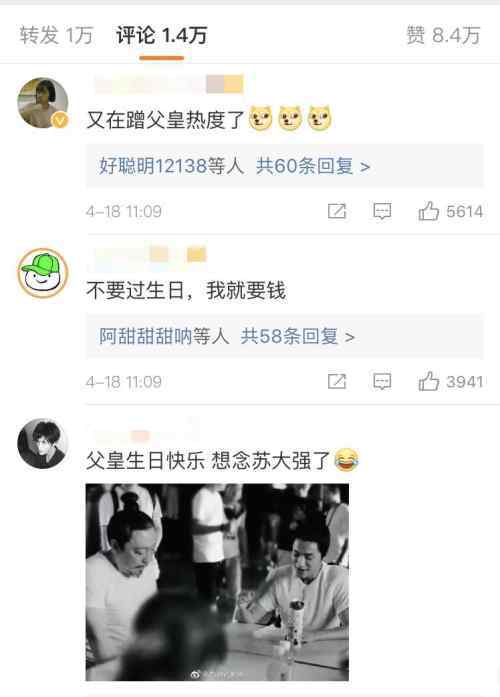The height and width of the screenshot is (697, 500).
Task: Repost the 又在蹭父皇热度了 comment
Action: (337, 211)
